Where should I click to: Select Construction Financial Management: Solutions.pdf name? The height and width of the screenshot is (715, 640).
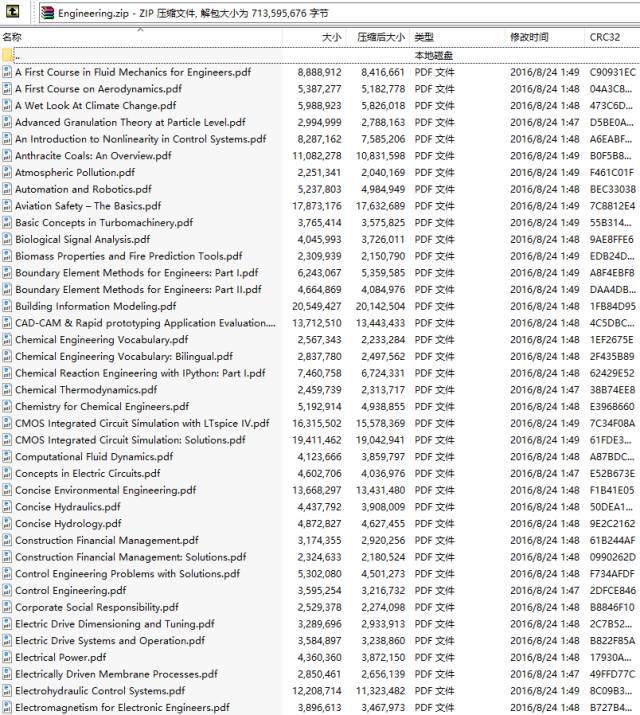click(x=130, y=557)
